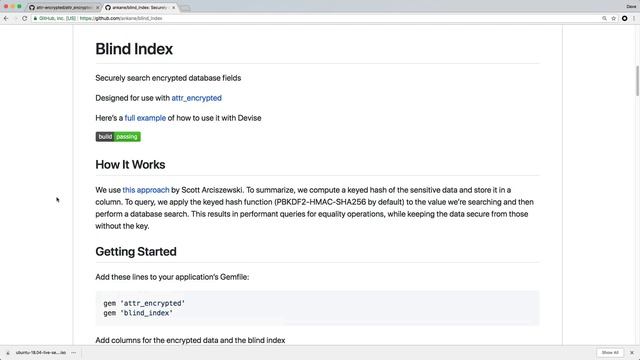Close the ankane/blind_index tab
This screenshot has width=640, height=360.
(x=173, y=8)
